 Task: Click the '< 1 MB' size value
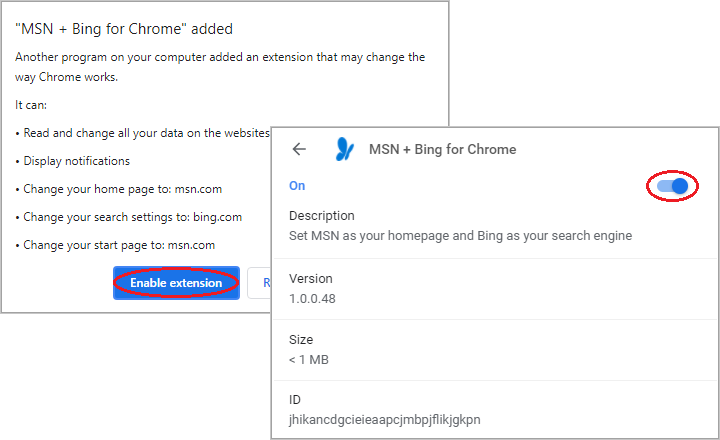[309, 360]
